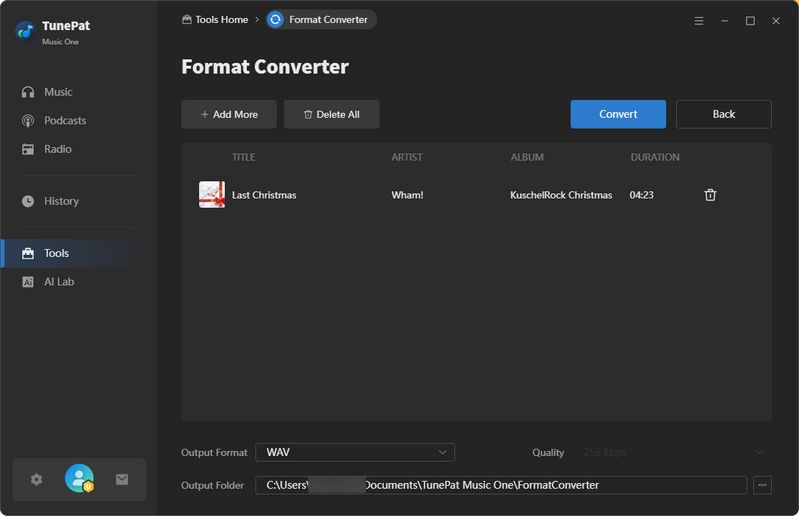Open the Quality dropdown
Viewport: 799px width, 516px height.
pos(674,452)
